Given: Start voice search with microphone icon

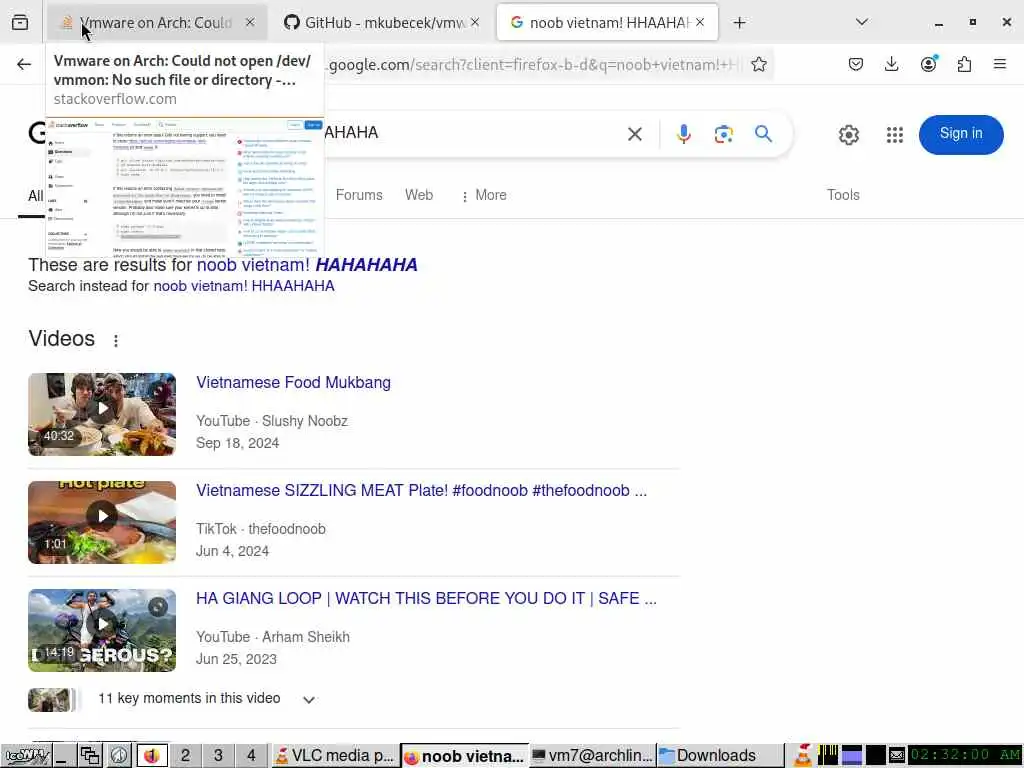Looking at the screenshot, I should pos(683,135).
